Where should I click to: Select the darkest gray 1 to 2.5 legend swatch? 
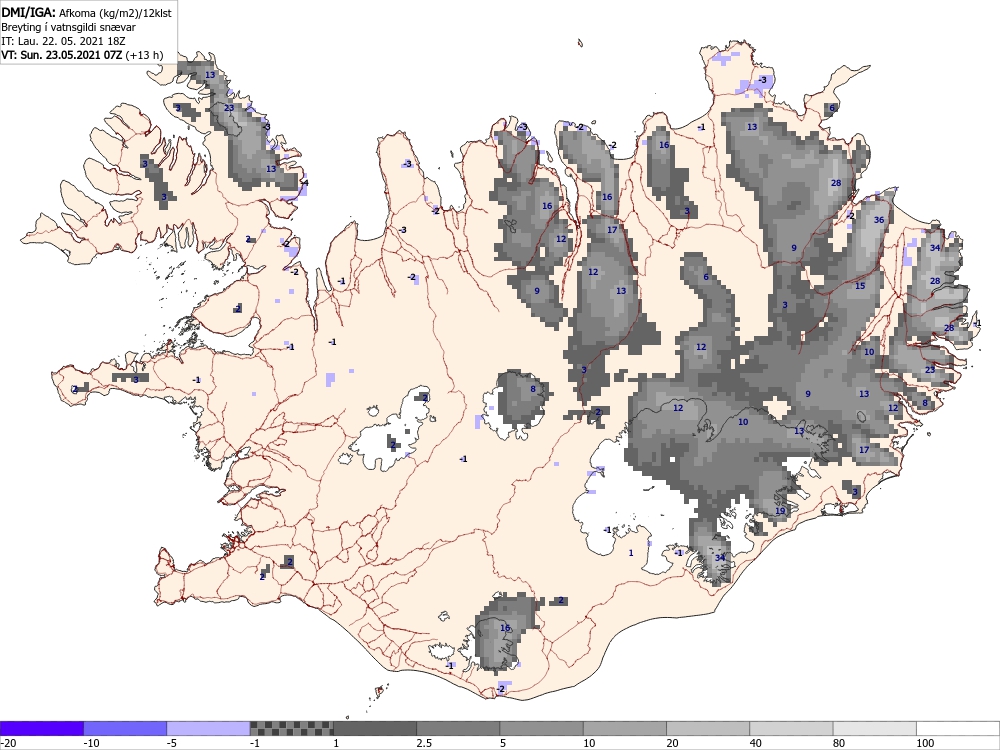pos(375,728)
